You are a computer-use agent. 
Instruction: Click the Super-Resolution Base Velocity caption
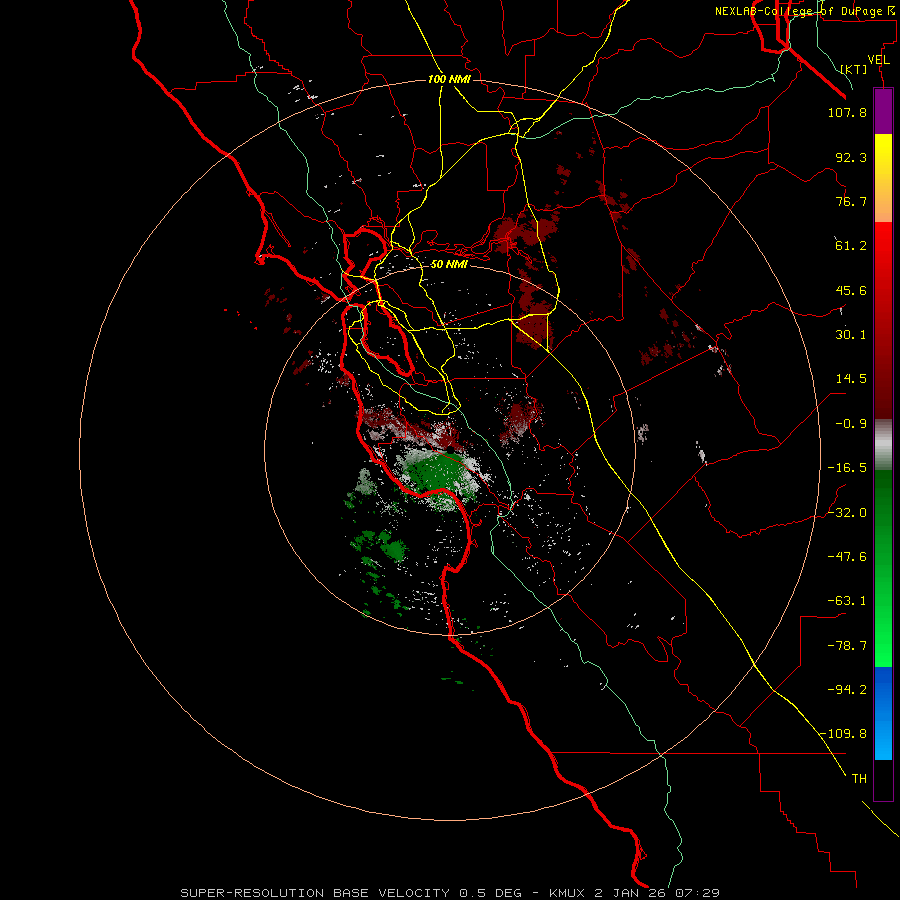(449, 893)
